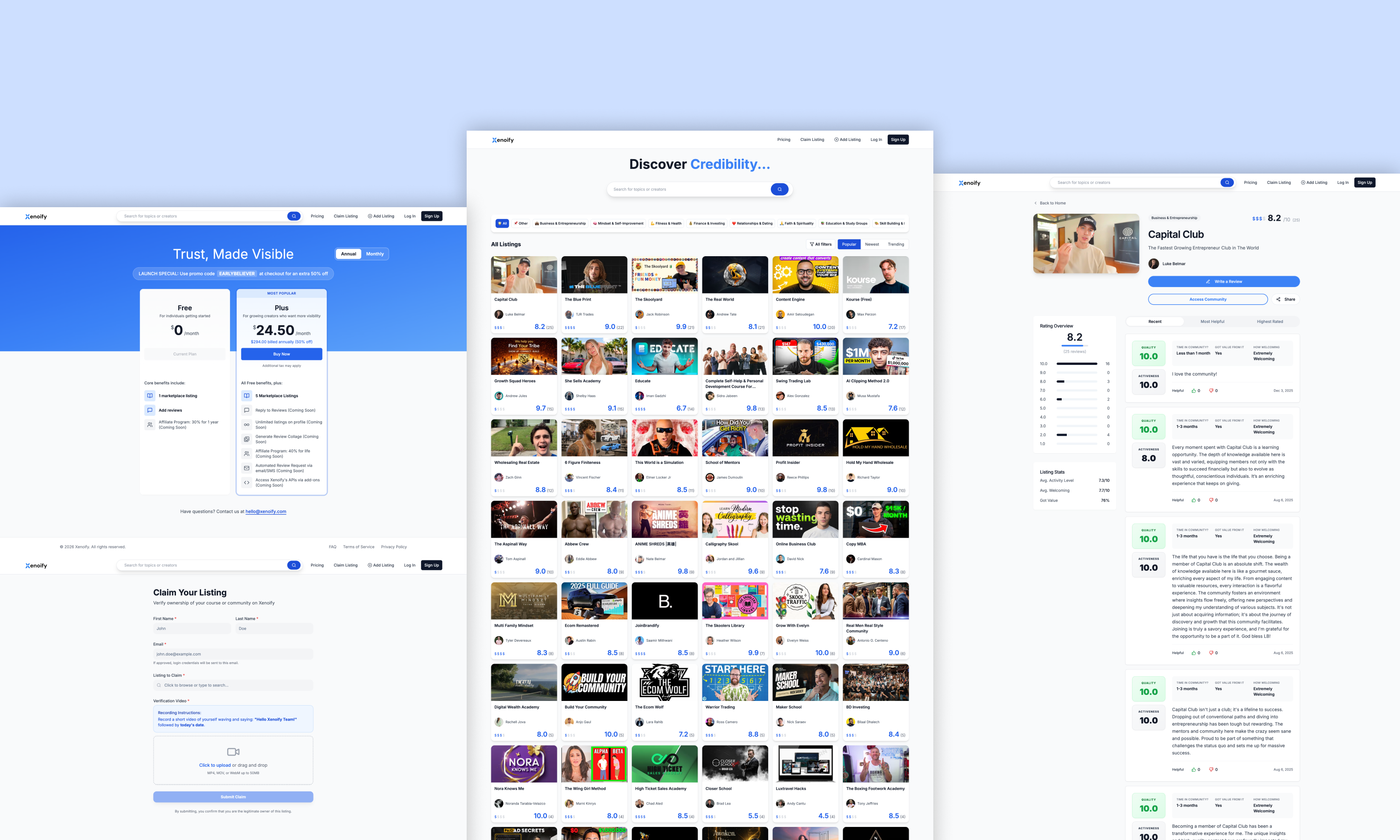Filter by Education & Study Groups

click(x=844, y=224)
